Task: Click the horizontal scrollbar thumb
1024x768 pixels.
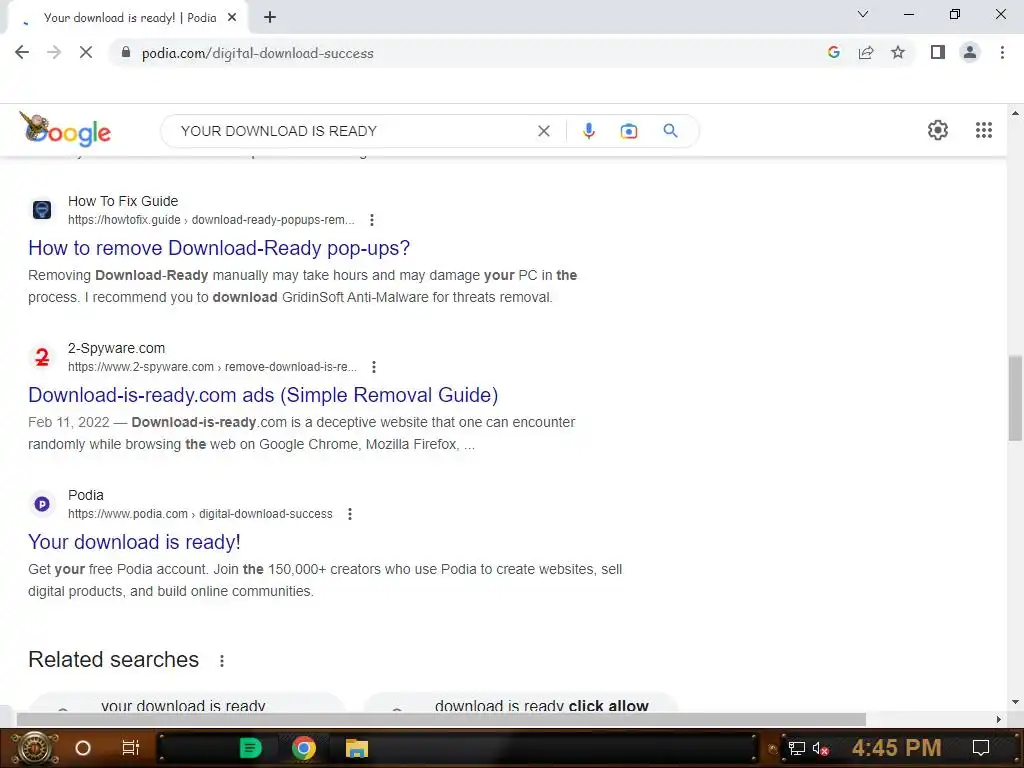Action: 441,719
